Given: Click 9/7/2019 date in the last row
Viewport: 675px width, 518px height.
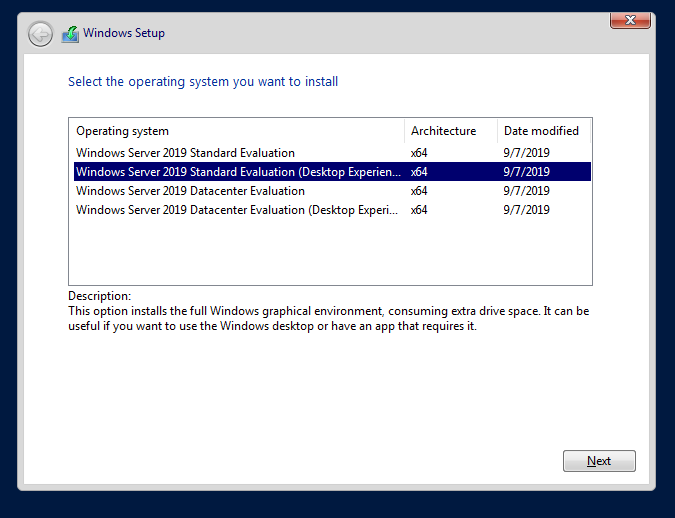Looking at the screenshot, I should (526, 210).
